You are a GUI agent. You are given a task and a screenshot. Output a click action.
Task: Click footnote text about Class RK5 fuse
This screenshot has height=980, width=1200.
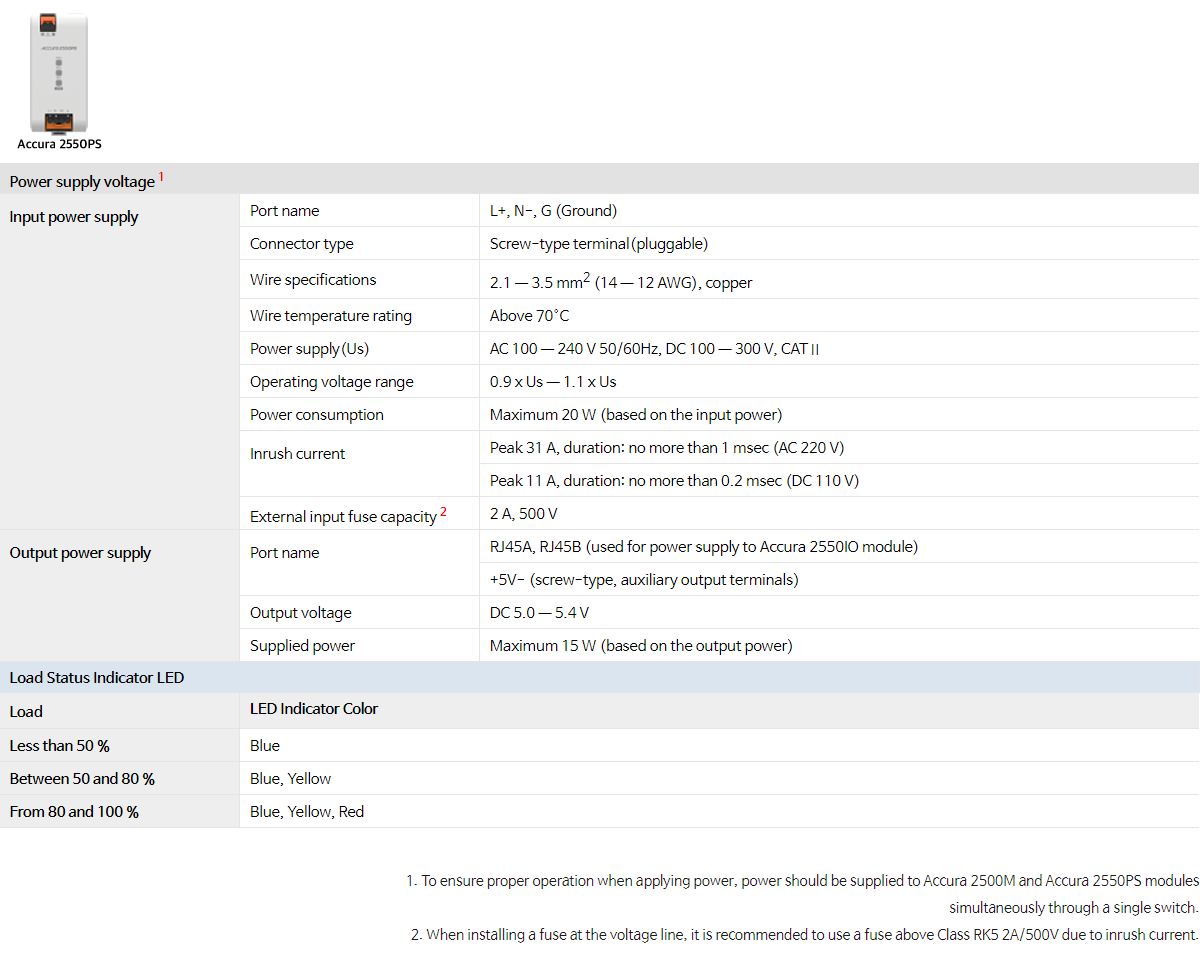coord(804,935)
